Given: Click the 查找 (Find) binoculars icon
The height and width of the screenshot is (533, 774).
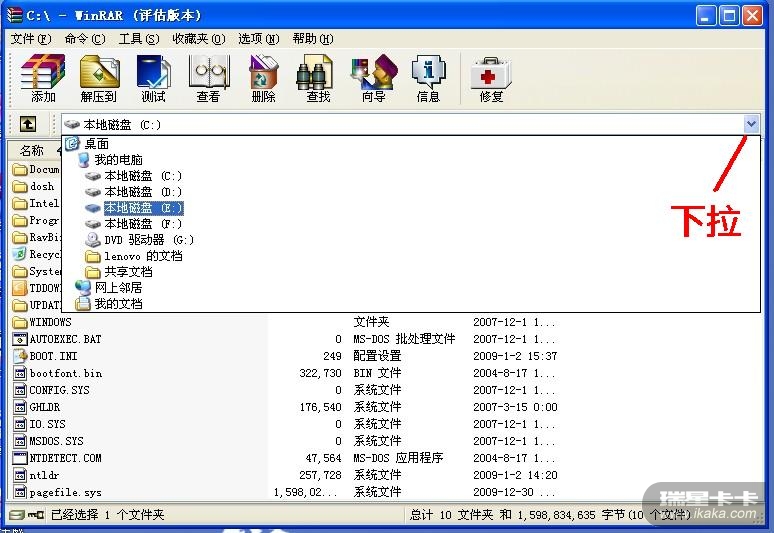Looking at the screenshot, I should (x=314, y=72).
